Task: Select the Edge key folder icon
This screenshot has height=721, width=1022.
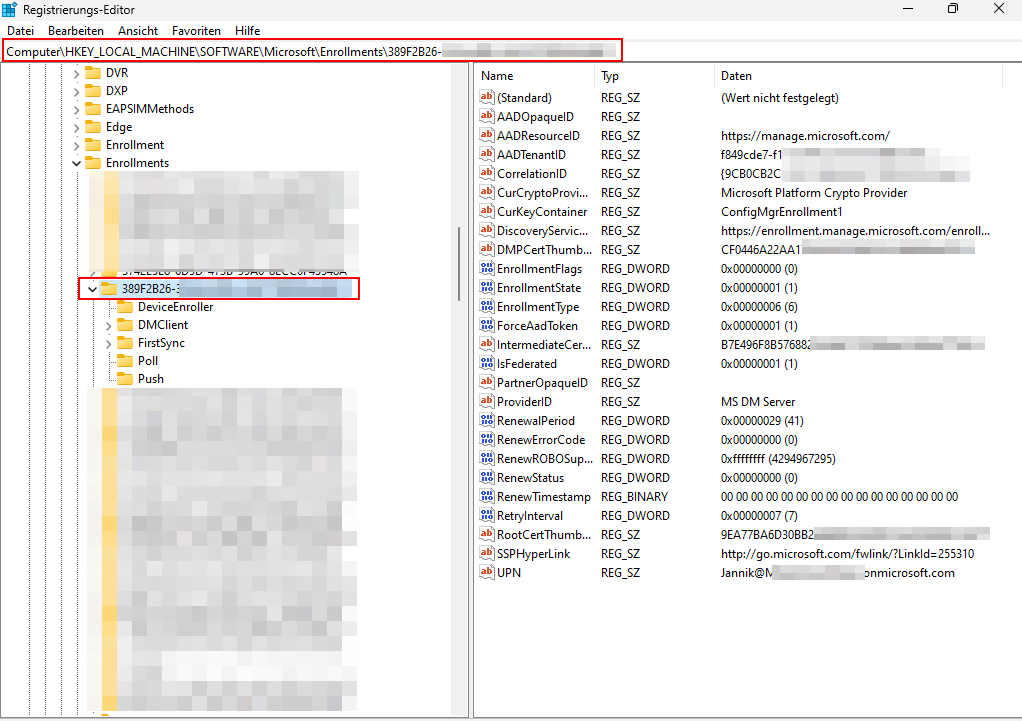Action: click(x=93, y=127)
